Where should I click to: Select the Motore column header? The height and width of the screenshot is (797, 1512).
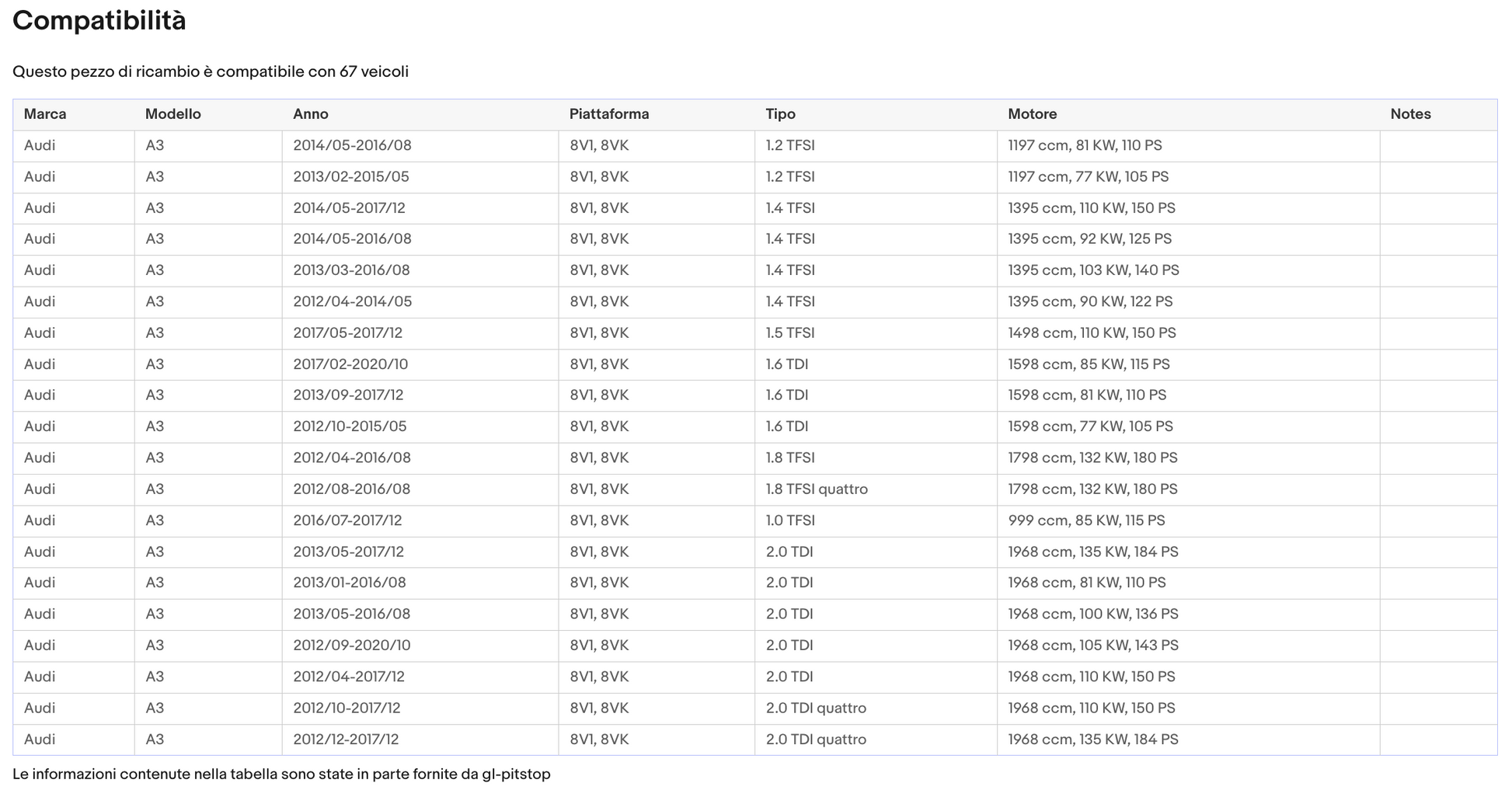click(1032, 114)
